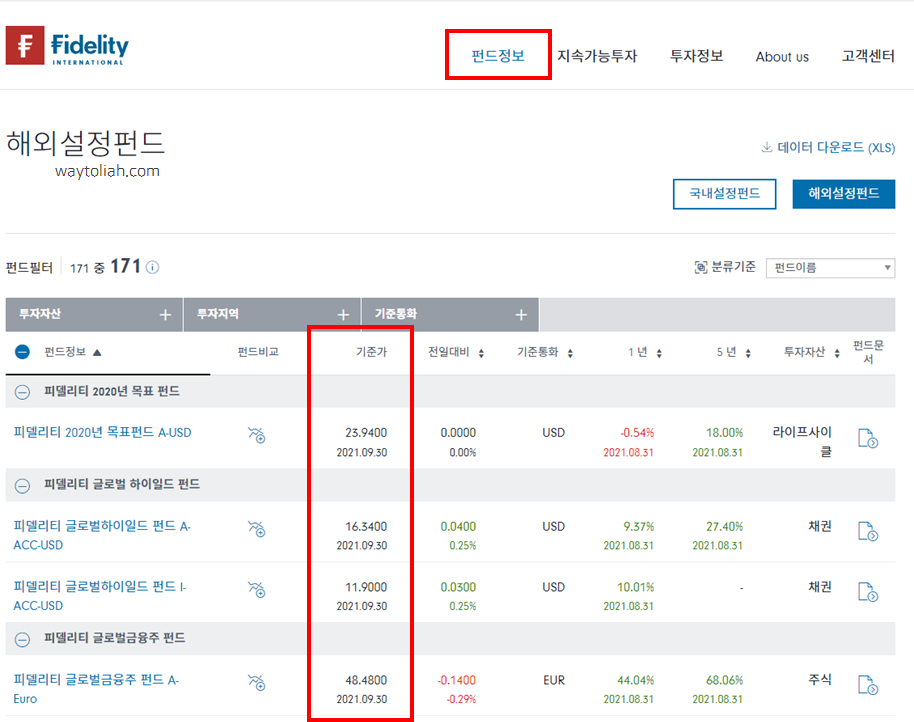This screenshot has height=722, width=914.
Task: Click the 기준가 column header
Action: coord(371,352)
